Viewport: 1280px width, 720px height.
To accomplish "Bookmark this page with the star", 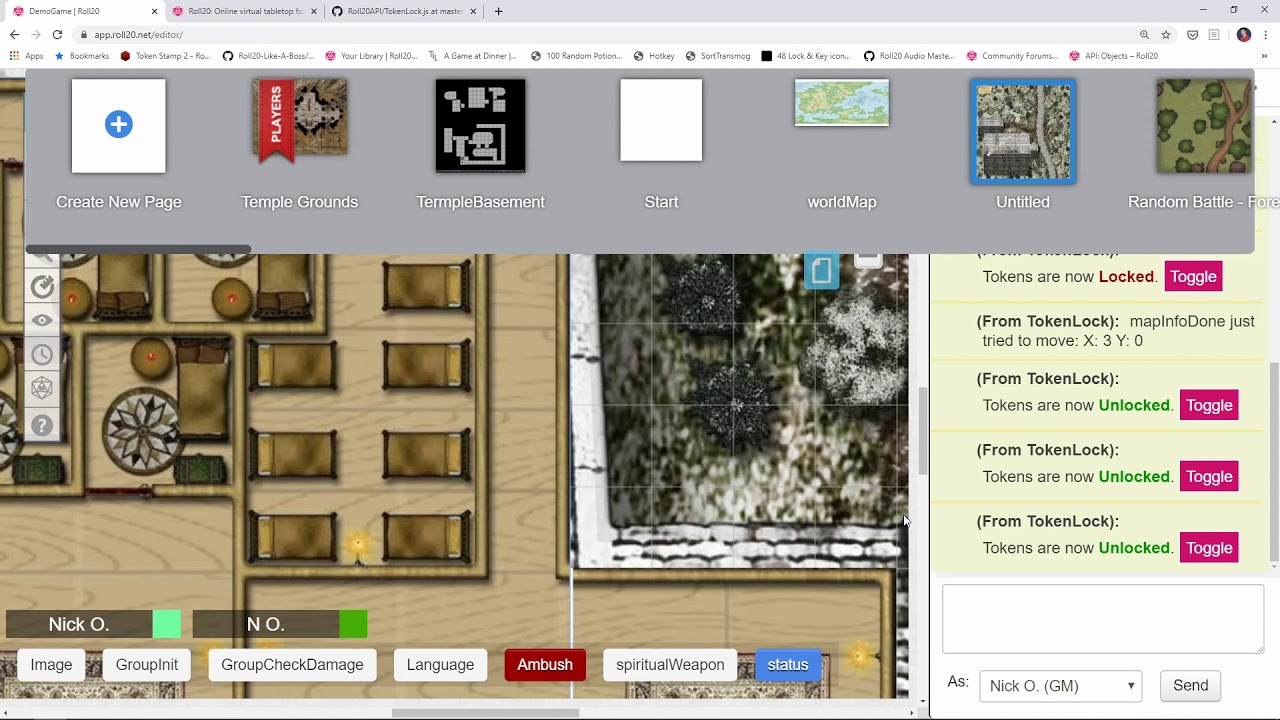I will (1166, 34).
